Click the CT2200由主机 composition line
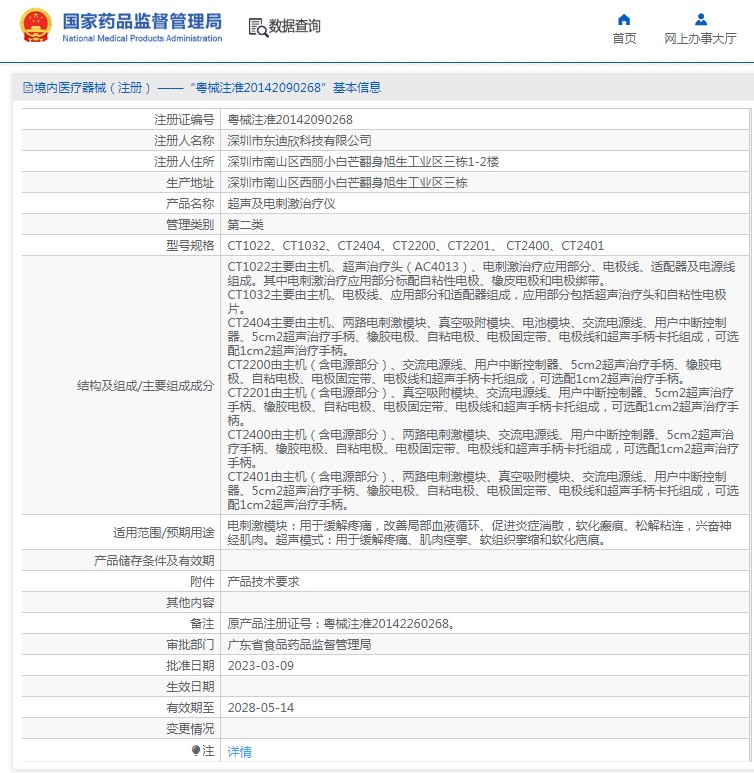 (474, 372)
